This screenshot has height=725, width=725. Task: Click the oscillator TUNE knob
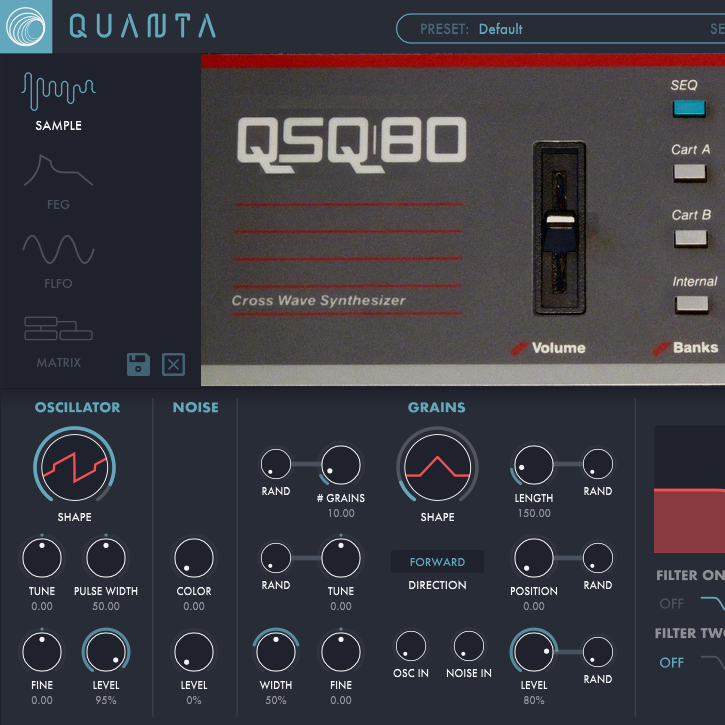(42, 558)
